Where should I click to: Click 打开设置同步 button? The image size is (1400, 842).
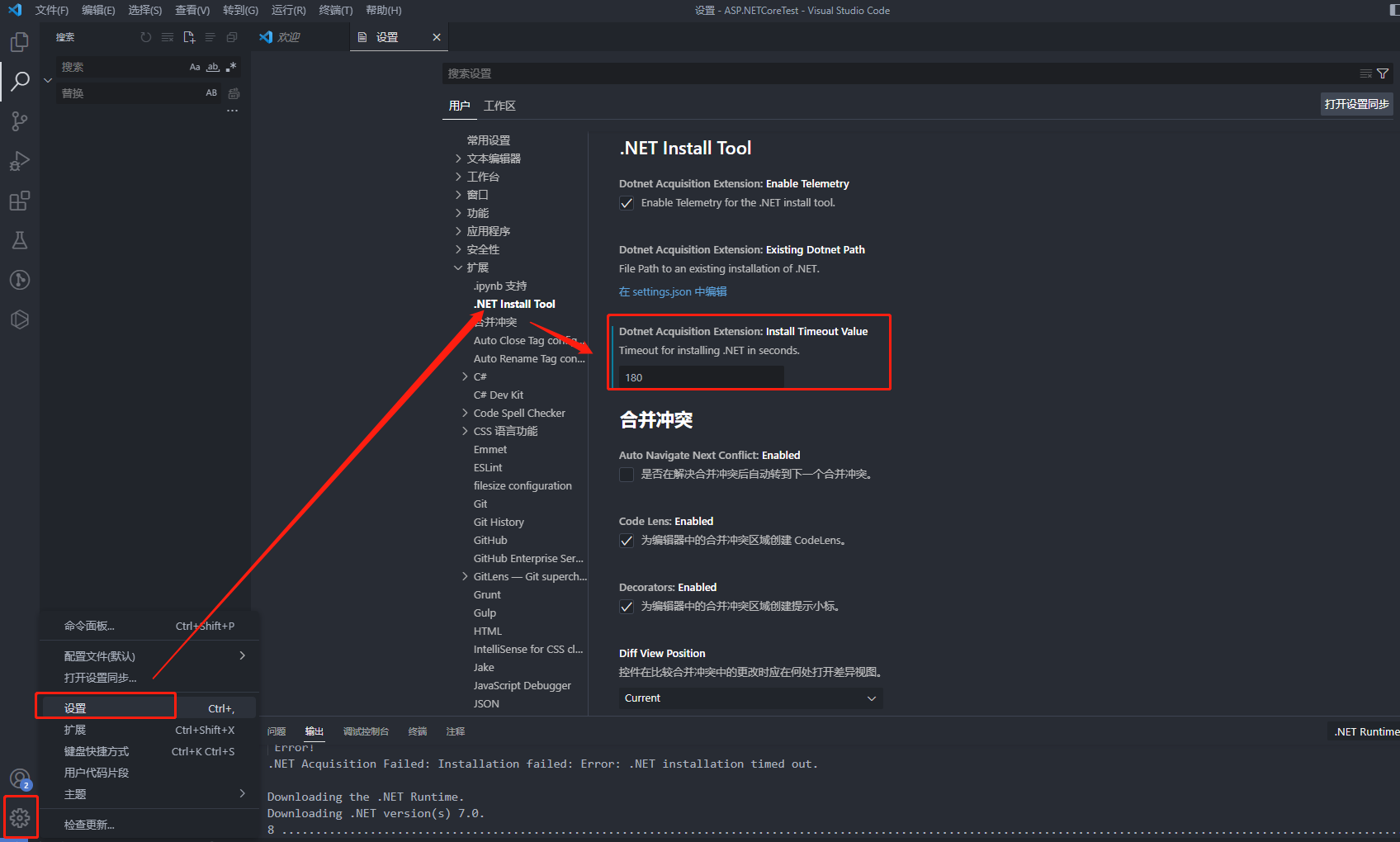tap(1356, 104)
